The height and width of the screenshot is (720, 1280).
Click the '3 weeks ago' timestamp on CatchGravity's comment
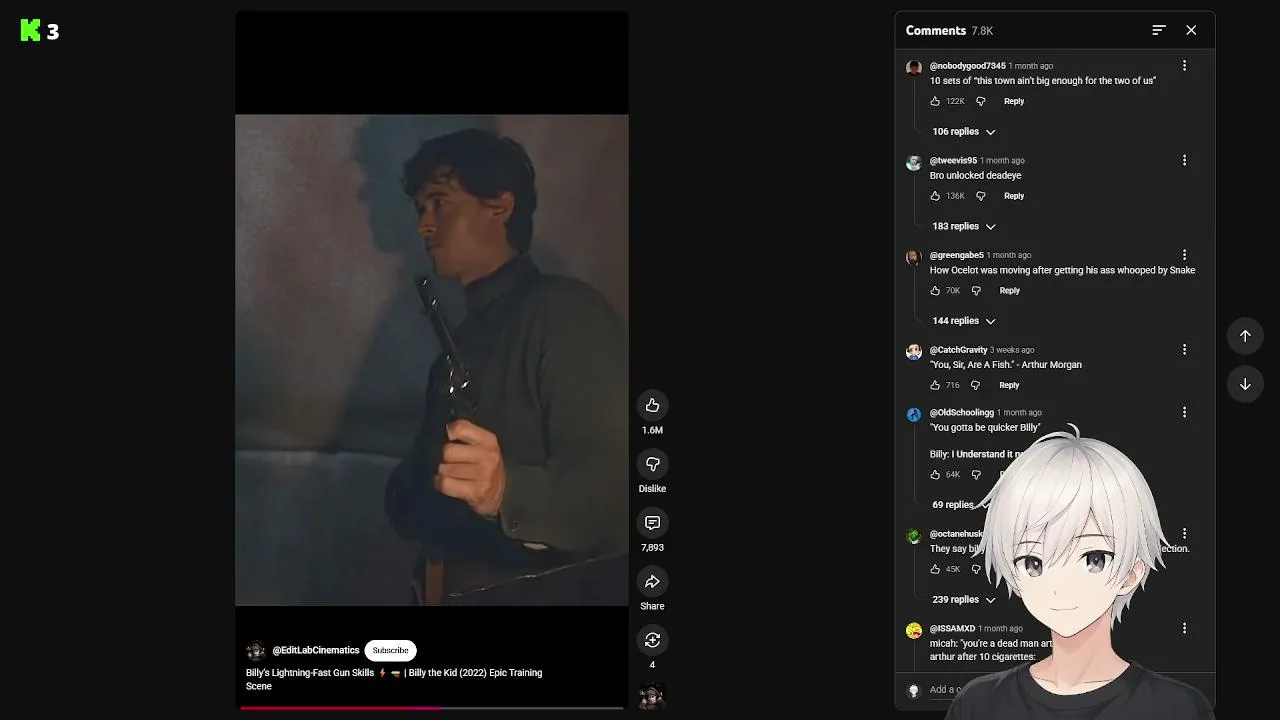click(x=1012, y=350)
